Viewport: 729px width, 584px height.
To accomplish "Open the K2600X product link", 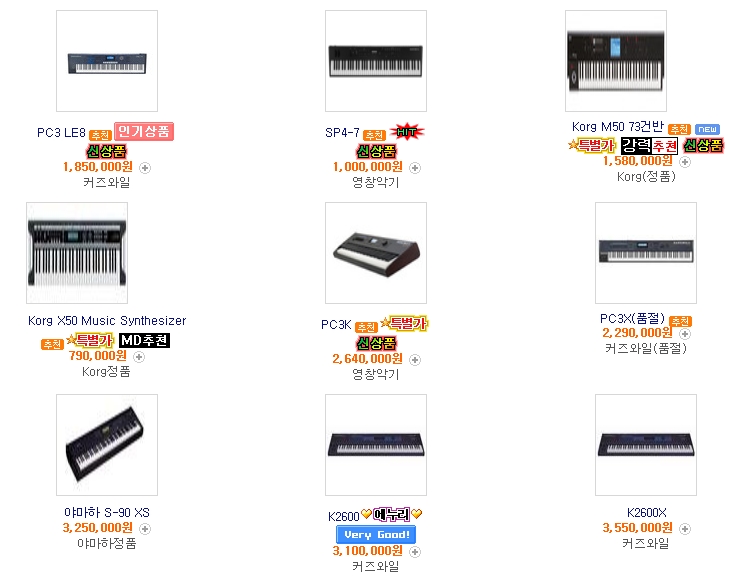I will coord(646,513).
